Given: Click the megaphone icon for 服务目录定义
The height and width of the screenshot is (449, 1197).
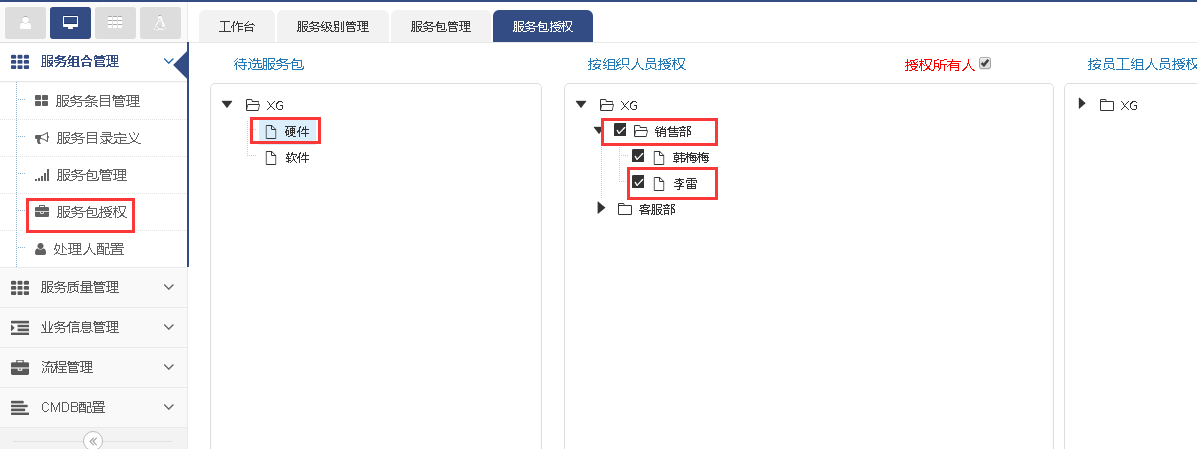Looking at the screenshot, I should coord(42,138).
